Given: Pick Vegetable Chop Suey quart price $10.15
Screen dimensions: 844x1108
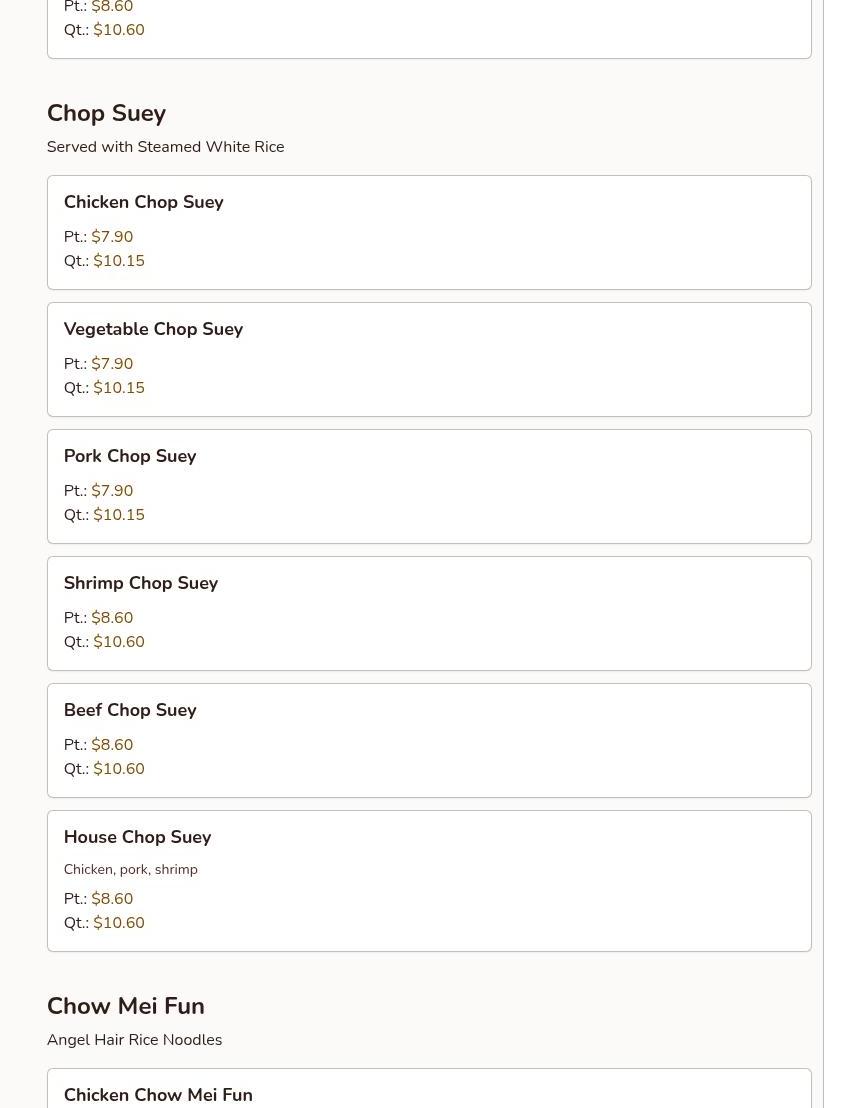Looking at the screenshot, I should tap(119, 388).
